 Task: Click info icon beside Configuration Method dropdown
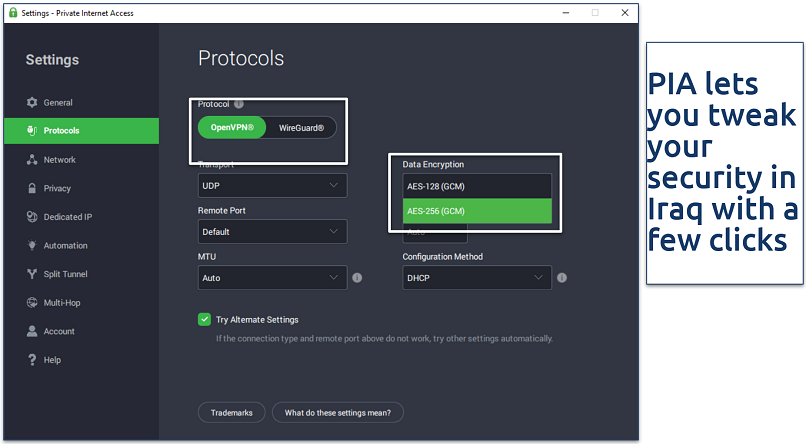[x=562, y=278]
